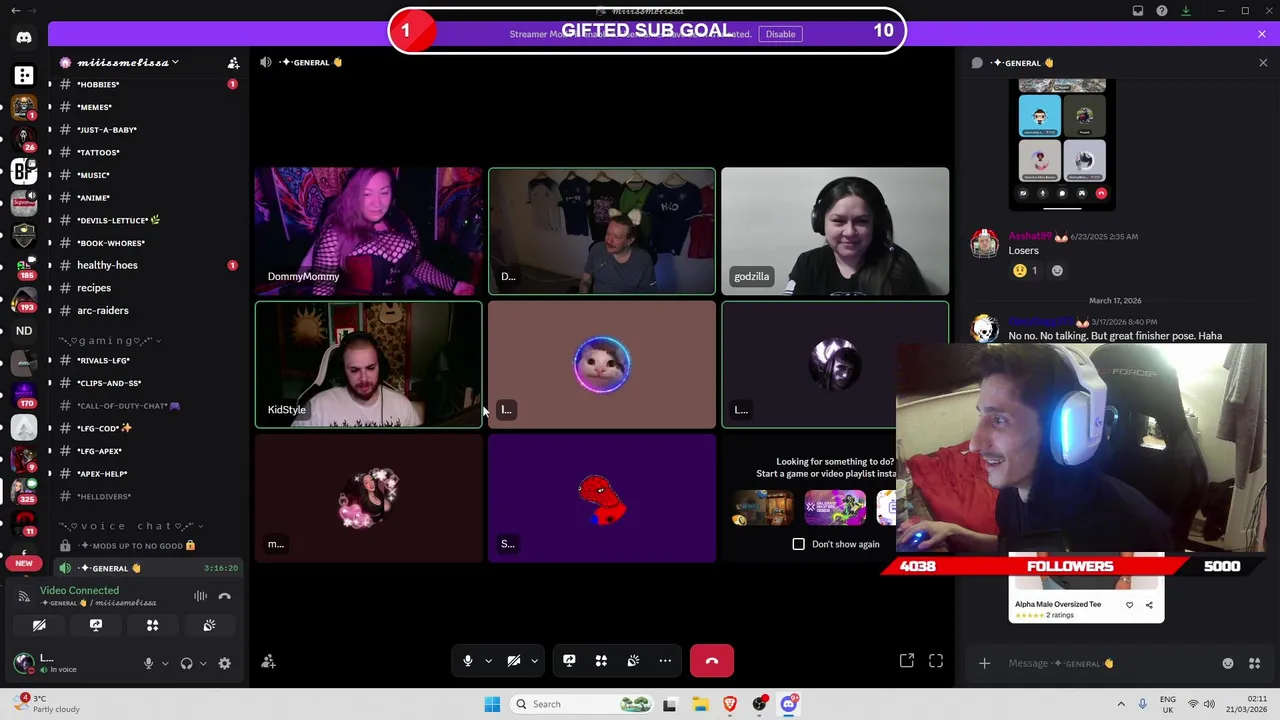The height and width of the screenshot is (720, 1280).
Task: Toggle the sad emoji reaction on Losers message
Action: pyautogui.click(x=1026, y=270)
